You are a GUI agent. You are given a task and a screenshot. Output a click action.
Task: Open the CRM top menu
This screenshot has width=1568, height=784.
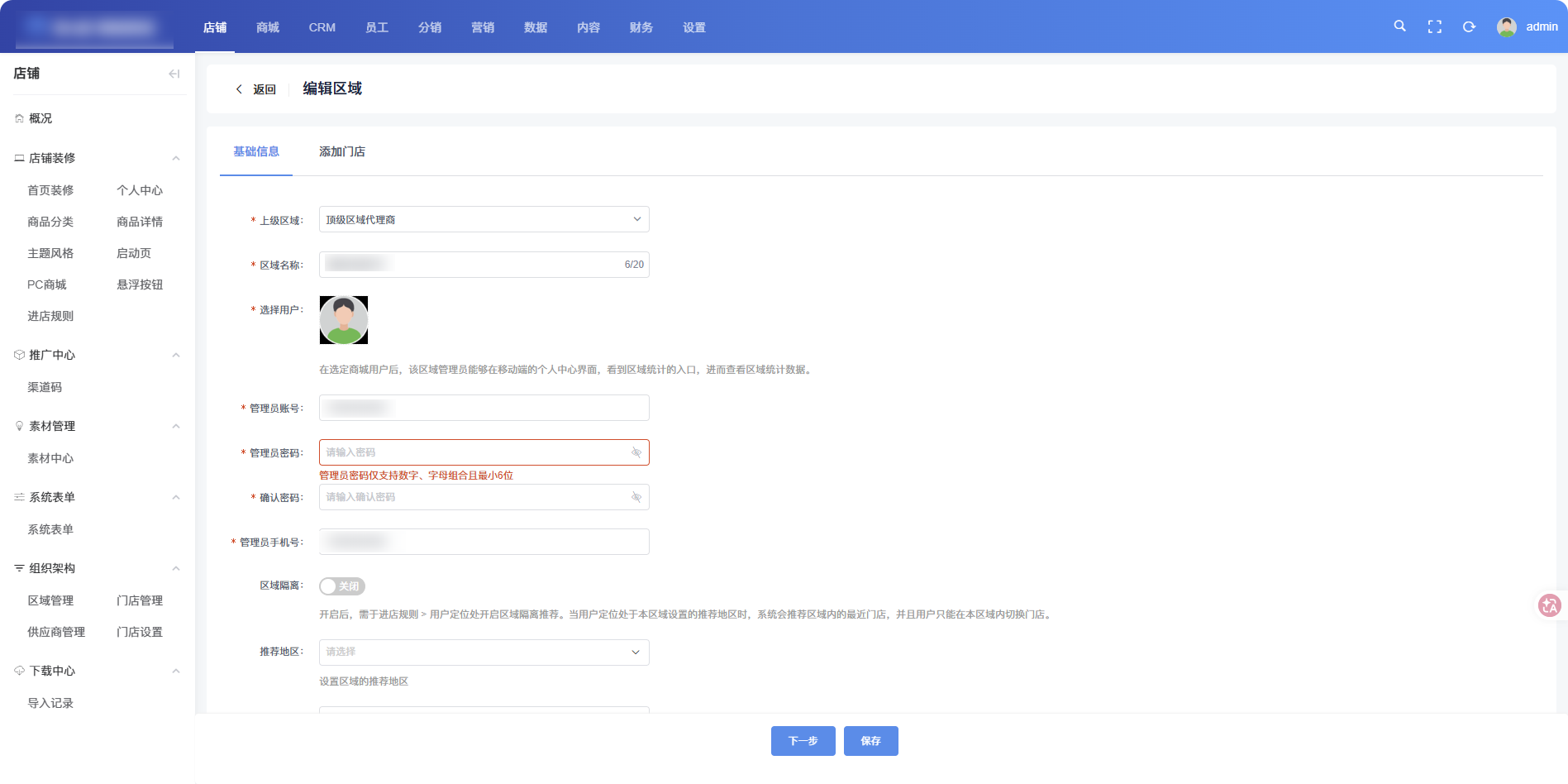[x=322, y=27]
